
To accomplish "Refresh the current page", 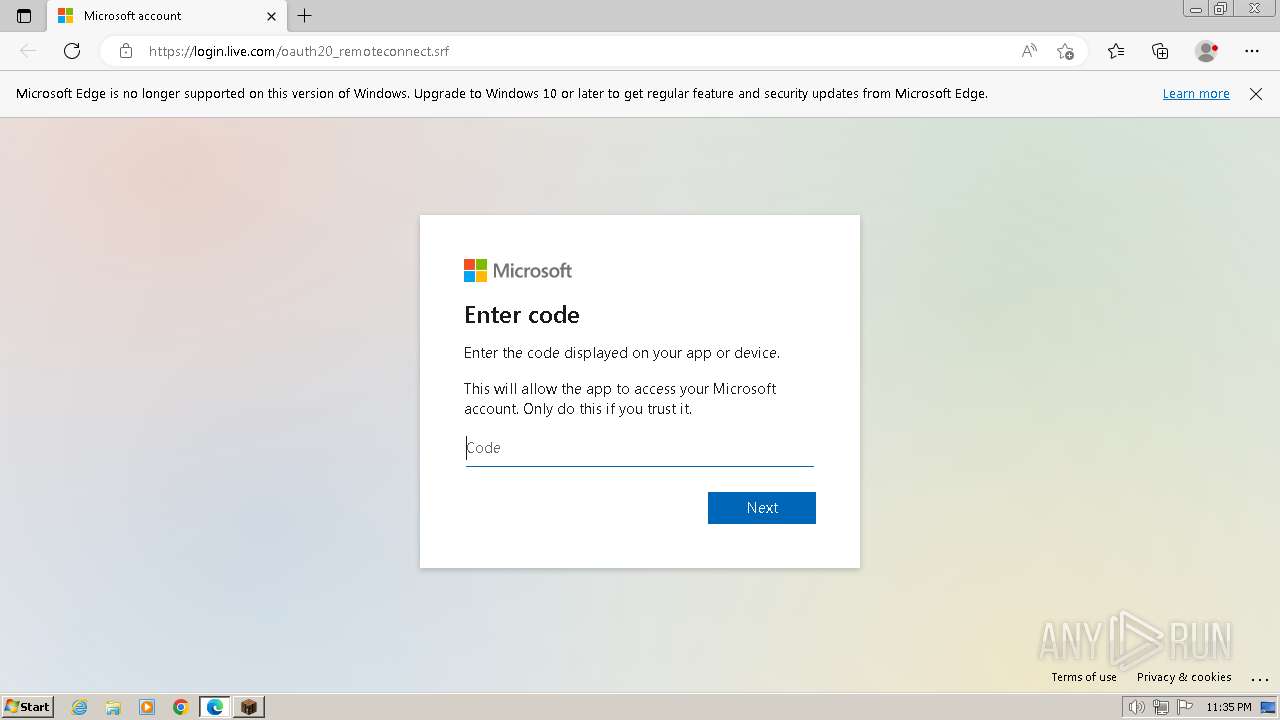I will pyautogui.click(x=72, y=51).
